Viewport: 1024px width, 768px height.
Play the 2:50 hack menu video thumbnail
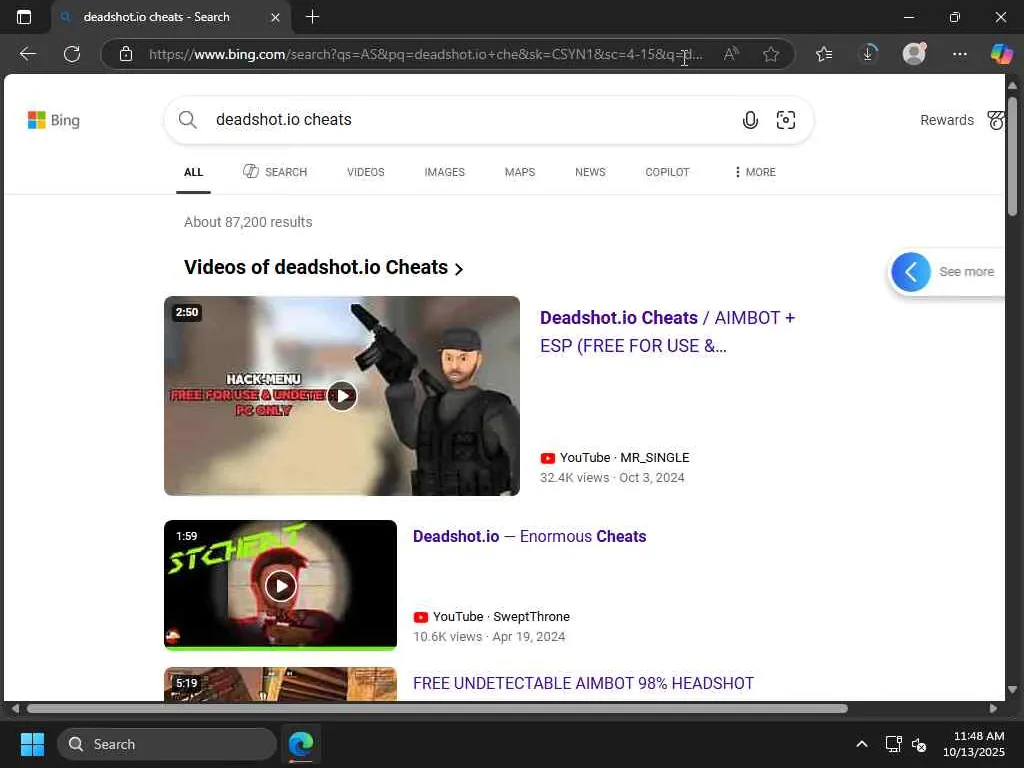[x=342, y=396]
